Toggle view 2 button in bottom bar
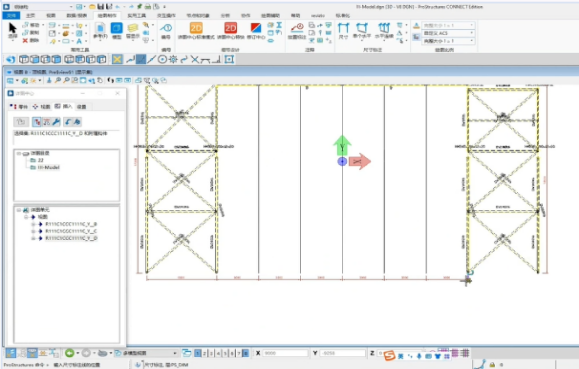This screenshot has height=369, width=579. point(205,353)
